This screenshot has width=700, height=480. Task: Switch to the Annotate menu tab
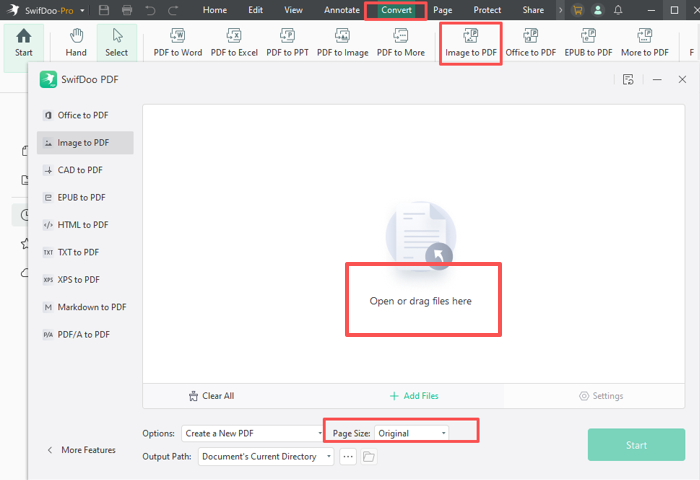[x=342, y=10]
